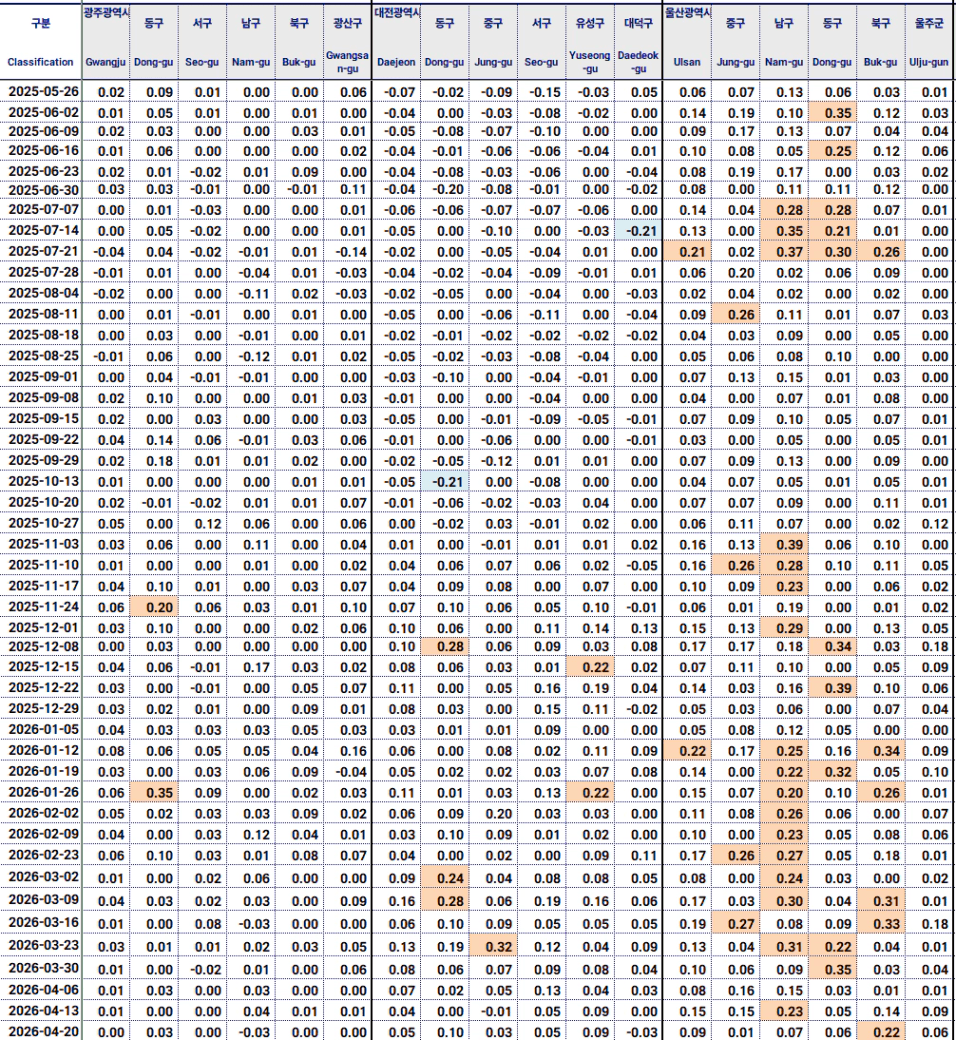The width and height of the screenshot is (956, 1040).
Task: Select the 2025-09-29 date cell
Action: coord(43,460)
